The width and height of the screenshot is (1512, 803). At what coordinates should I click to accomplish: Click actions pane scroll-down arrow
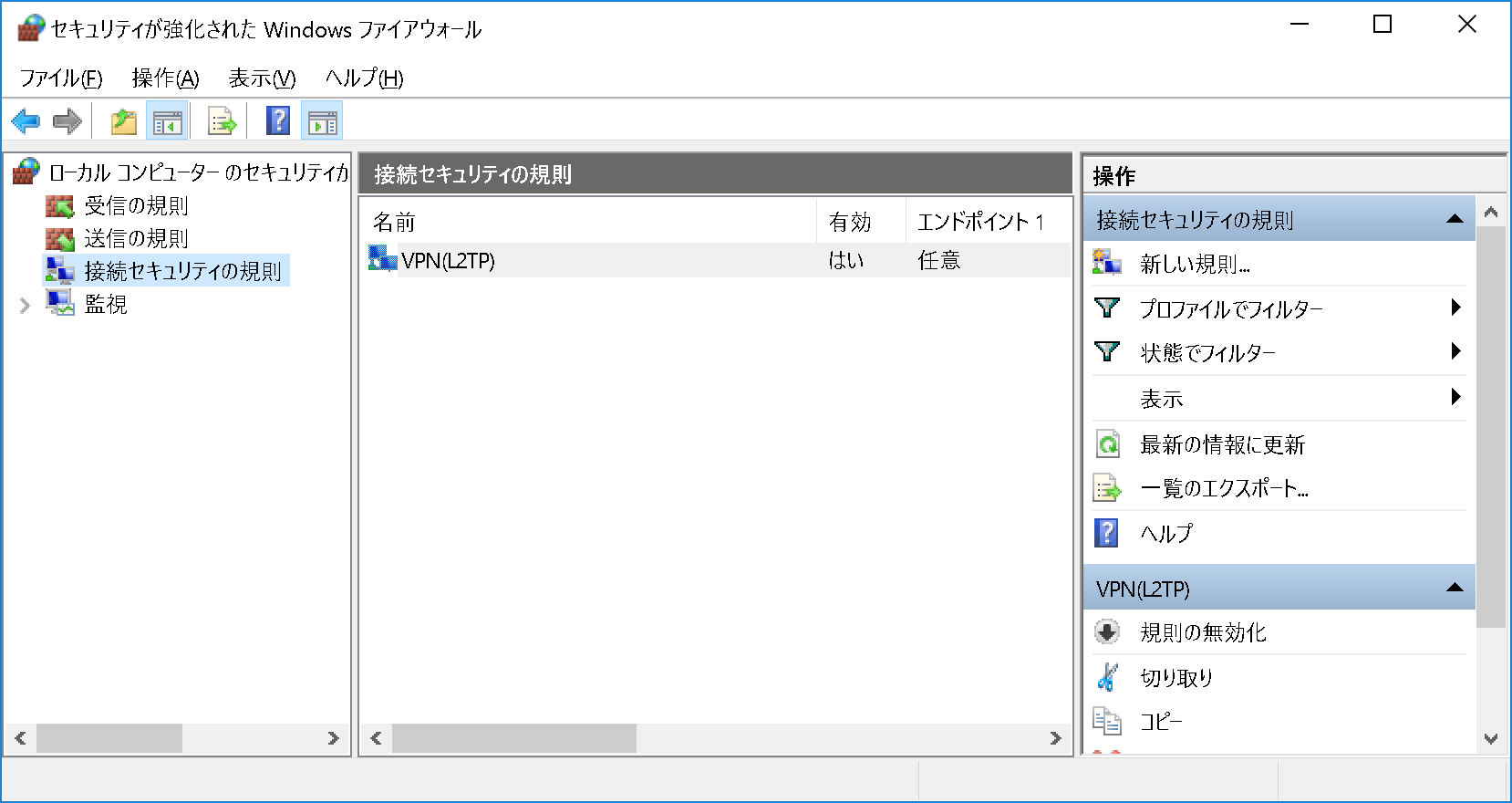click(1491, 739)
